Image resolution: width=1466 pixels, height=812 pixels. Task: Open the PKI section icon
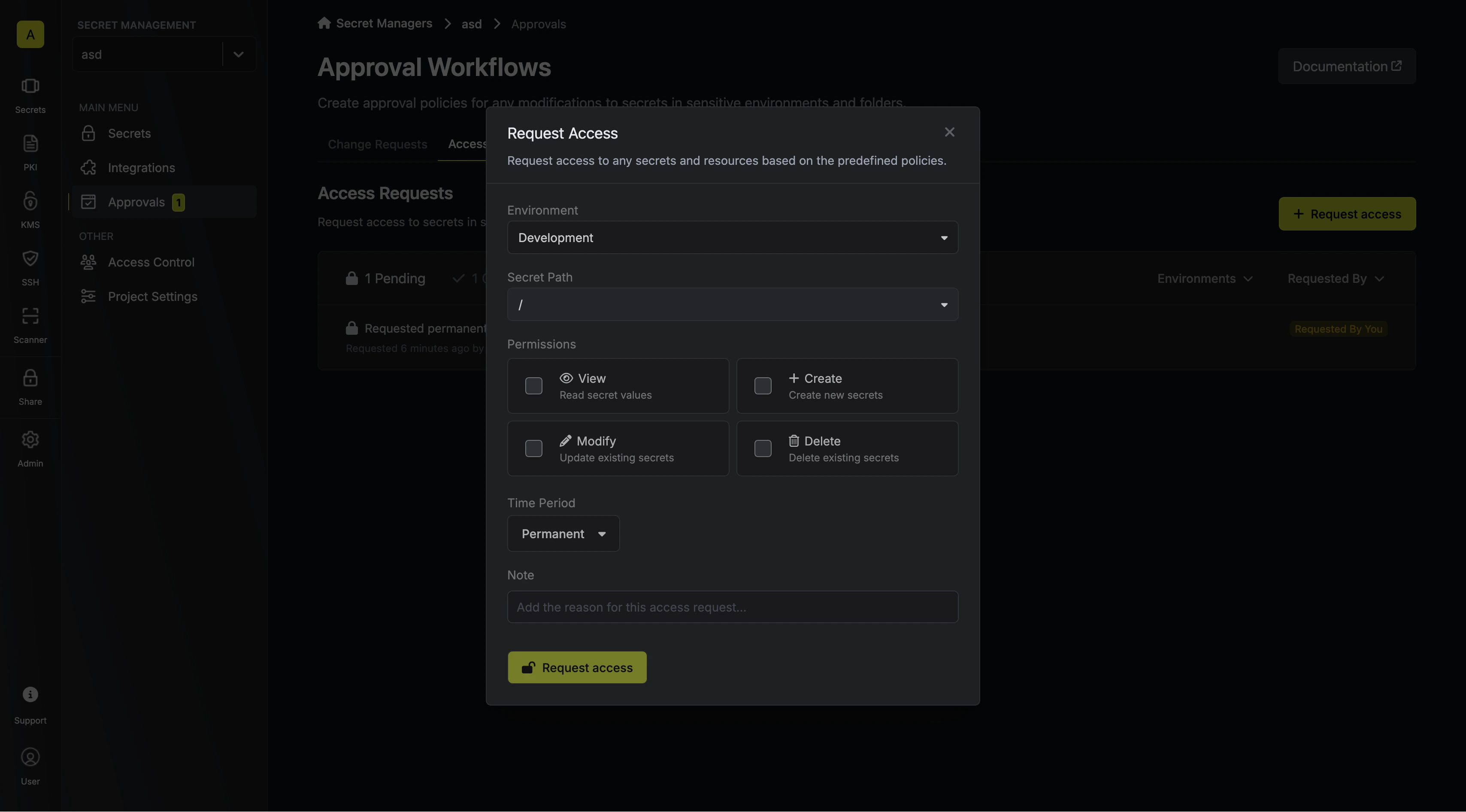(x=30, y=143)
